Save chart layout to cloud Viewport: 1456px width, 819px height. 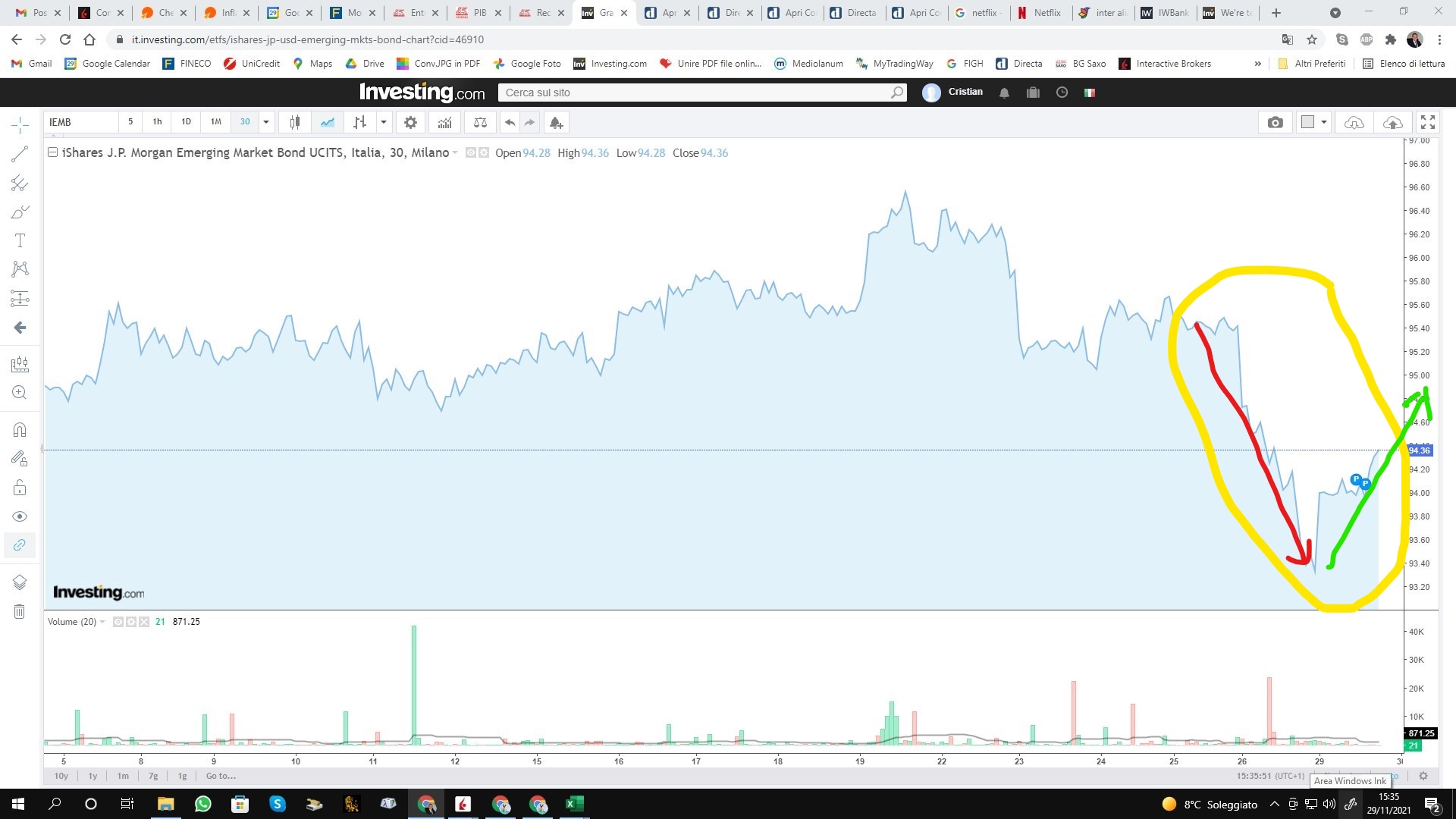coord(1393,122)
